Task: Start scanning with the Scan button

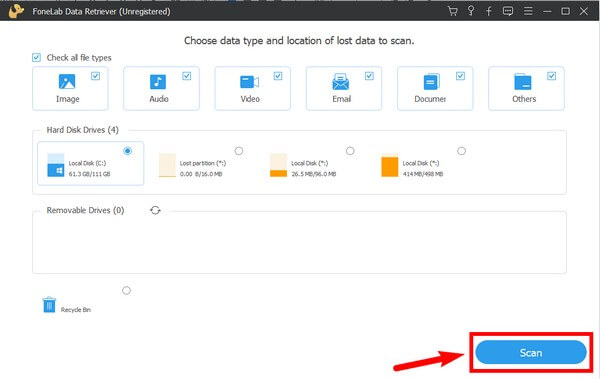Action: (x=531, y=352)
